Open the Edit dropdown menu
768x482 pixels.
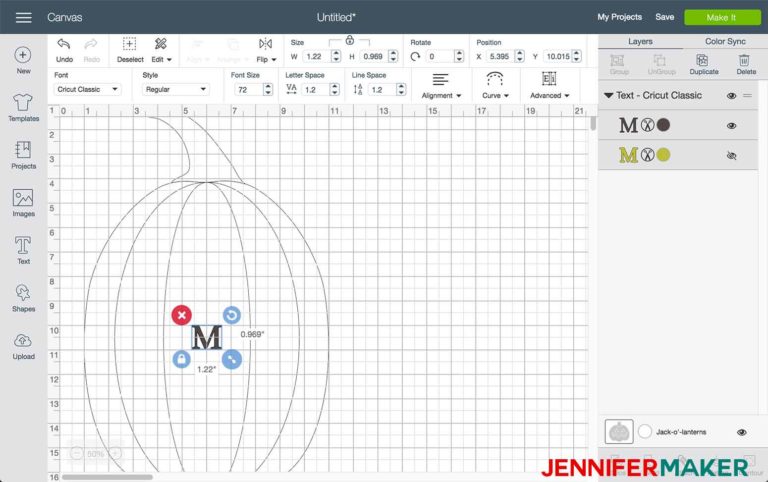coord(161,50)
